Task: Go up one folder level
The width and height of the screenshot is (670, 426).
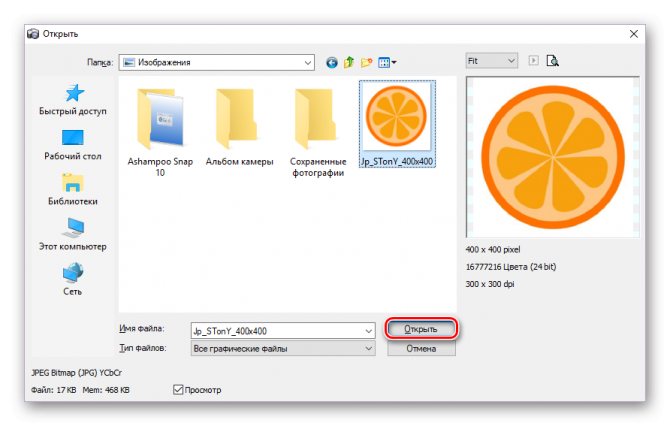Action: pos(349,62)
